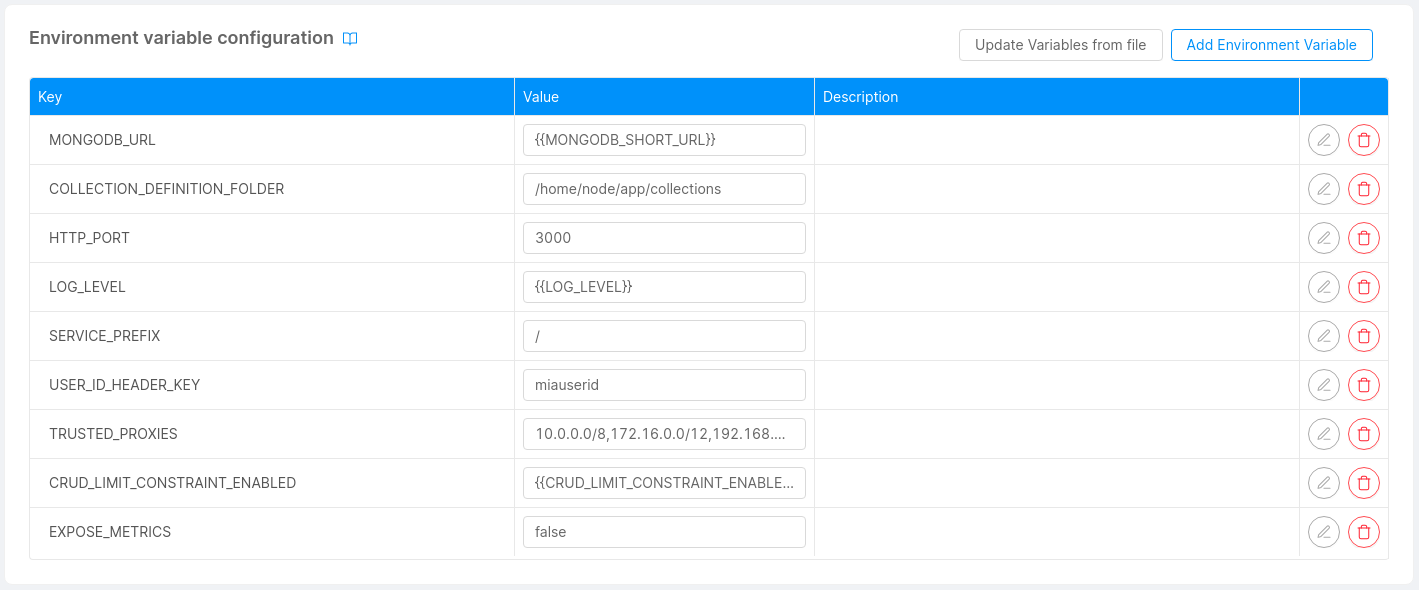Image resolution: width=1419 pixels, height=590 pixels.
Task: Click the miauserid value input field
Action: point(664,385)
